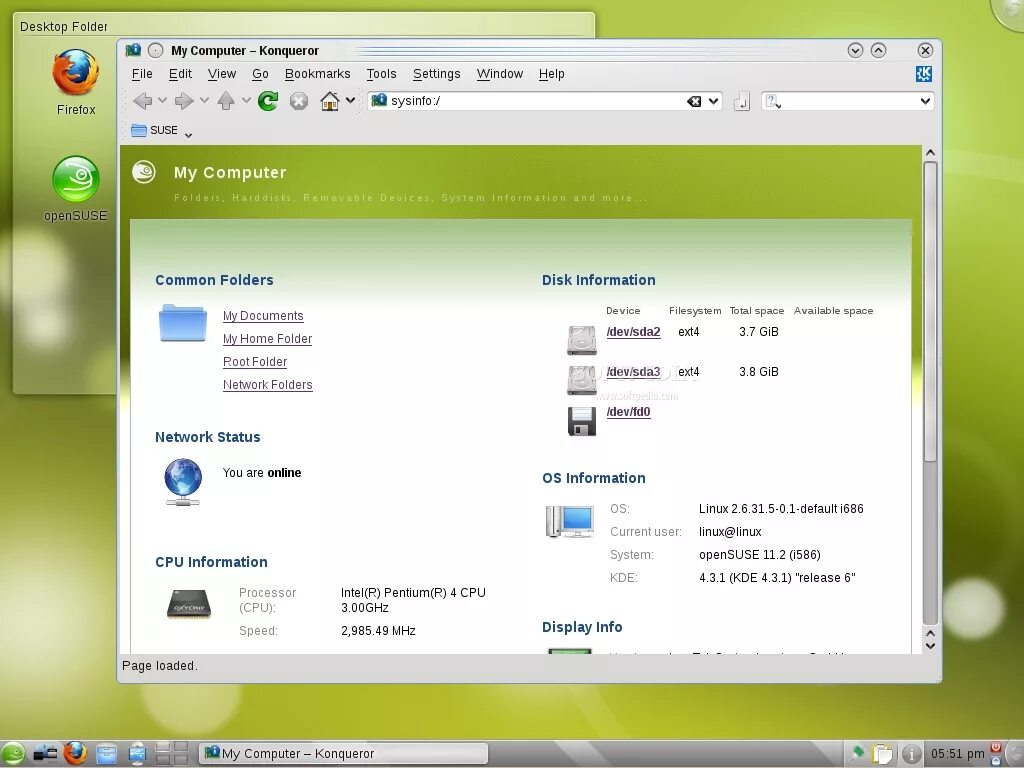Click the globe network icon under Network Status
This screenshot has width=1024, height=768.
pos(183,482)
